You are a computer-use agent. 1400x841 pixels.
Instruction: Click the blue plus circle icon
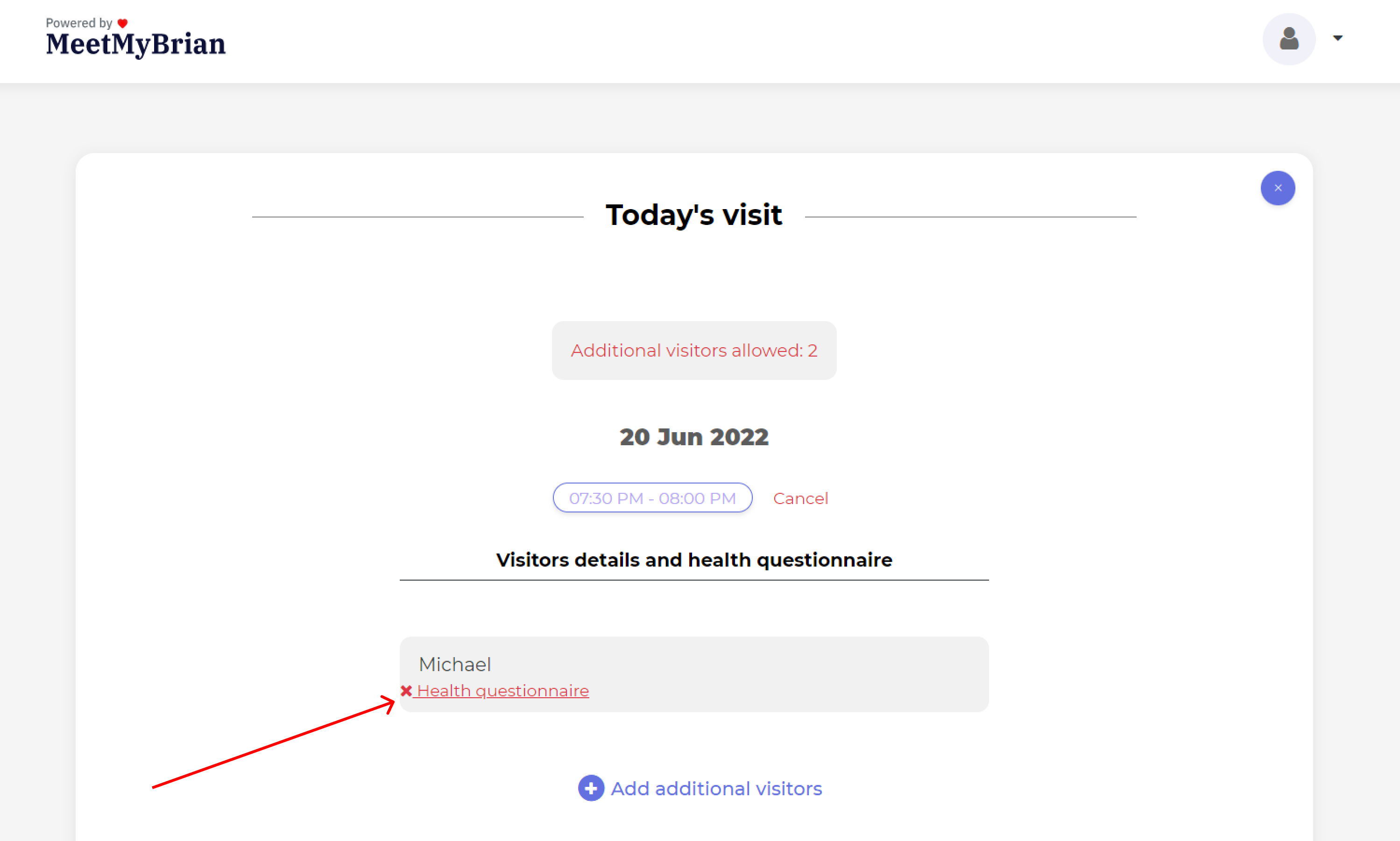point(591,788)
